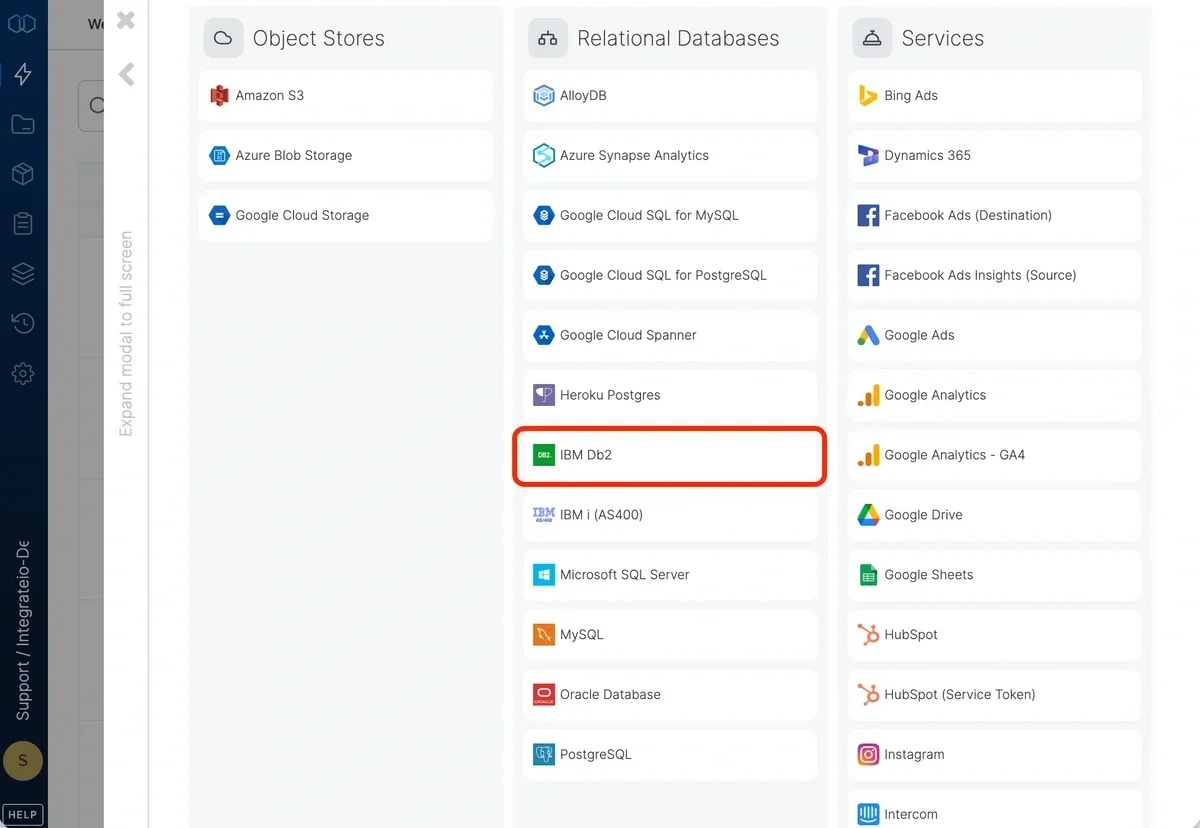Select the Amazon S3 connector
Image resolution: width=1200 pixels, height=828 pixels.
point(345,95)
